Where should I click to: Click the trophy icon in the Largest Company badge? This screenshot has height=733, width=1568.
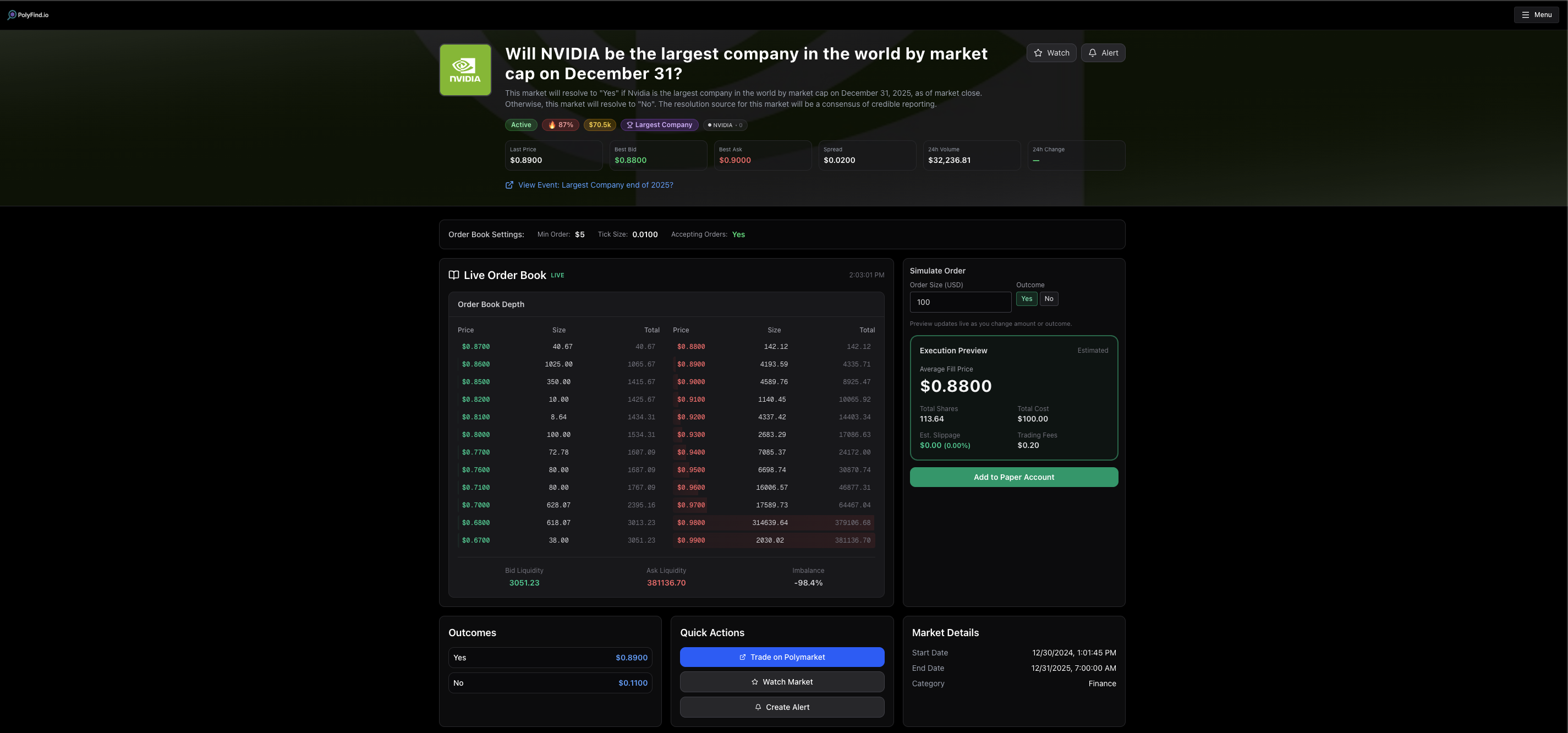[630, 125]
